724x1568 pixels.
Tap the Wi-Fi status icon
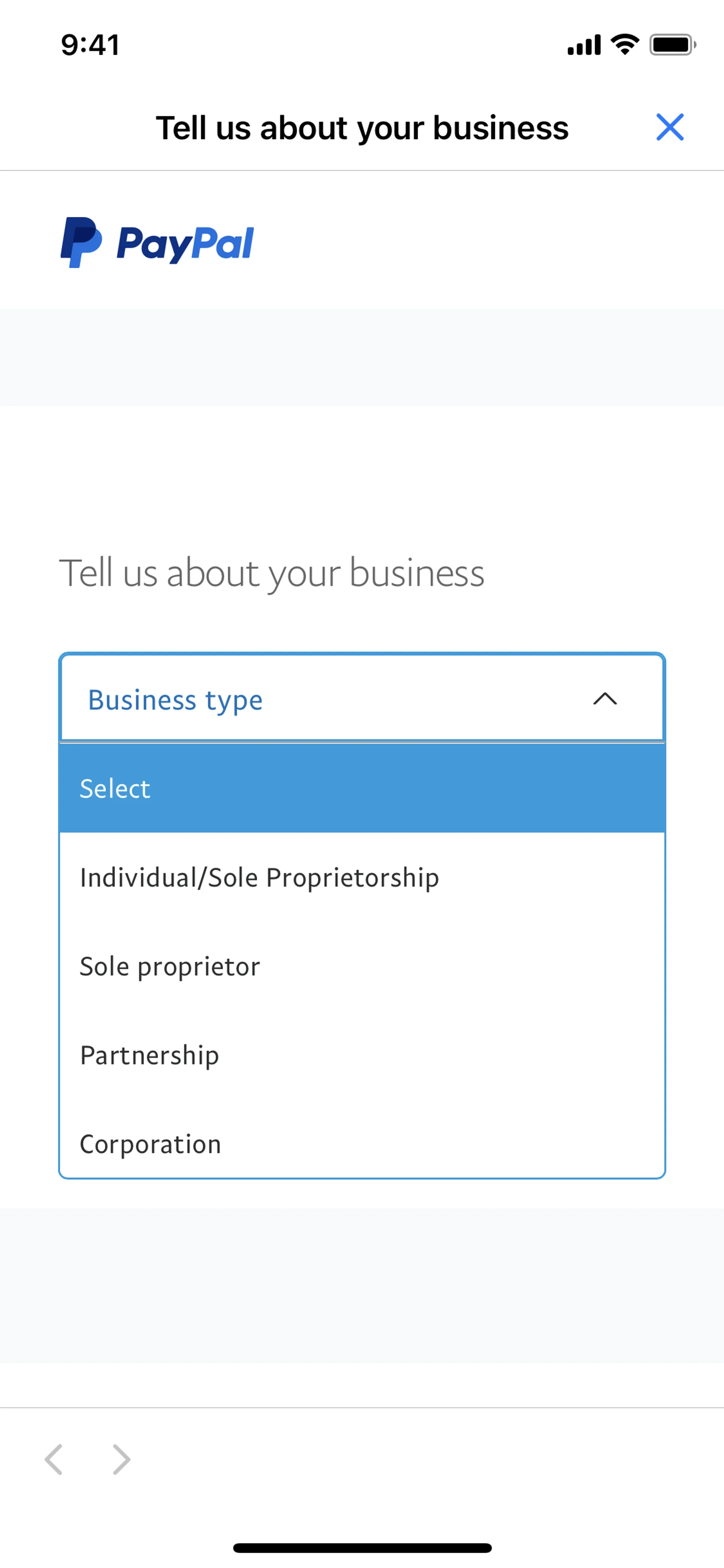tap(625, 45)
